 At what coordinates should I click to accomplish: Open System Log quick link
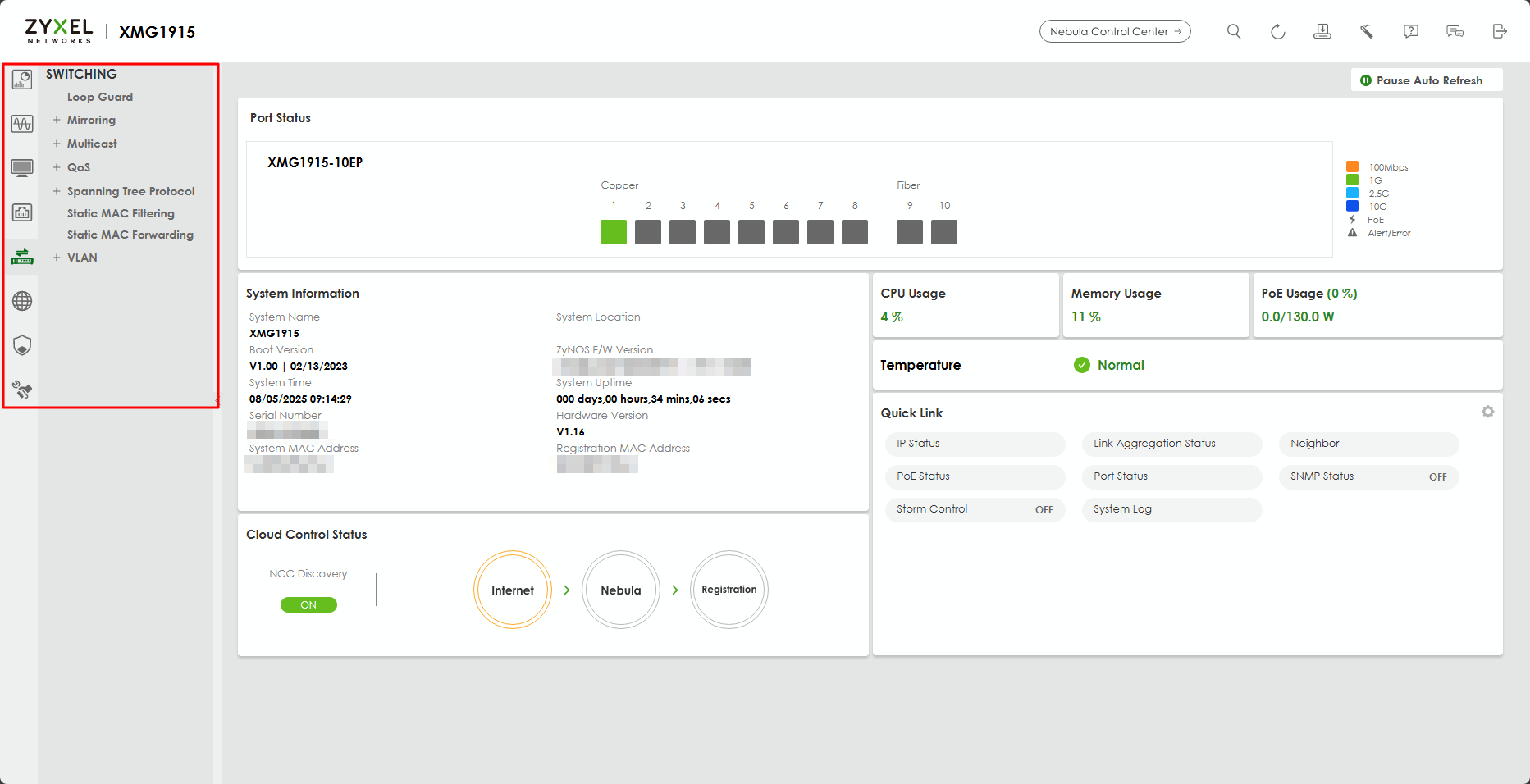[1172, 509]
